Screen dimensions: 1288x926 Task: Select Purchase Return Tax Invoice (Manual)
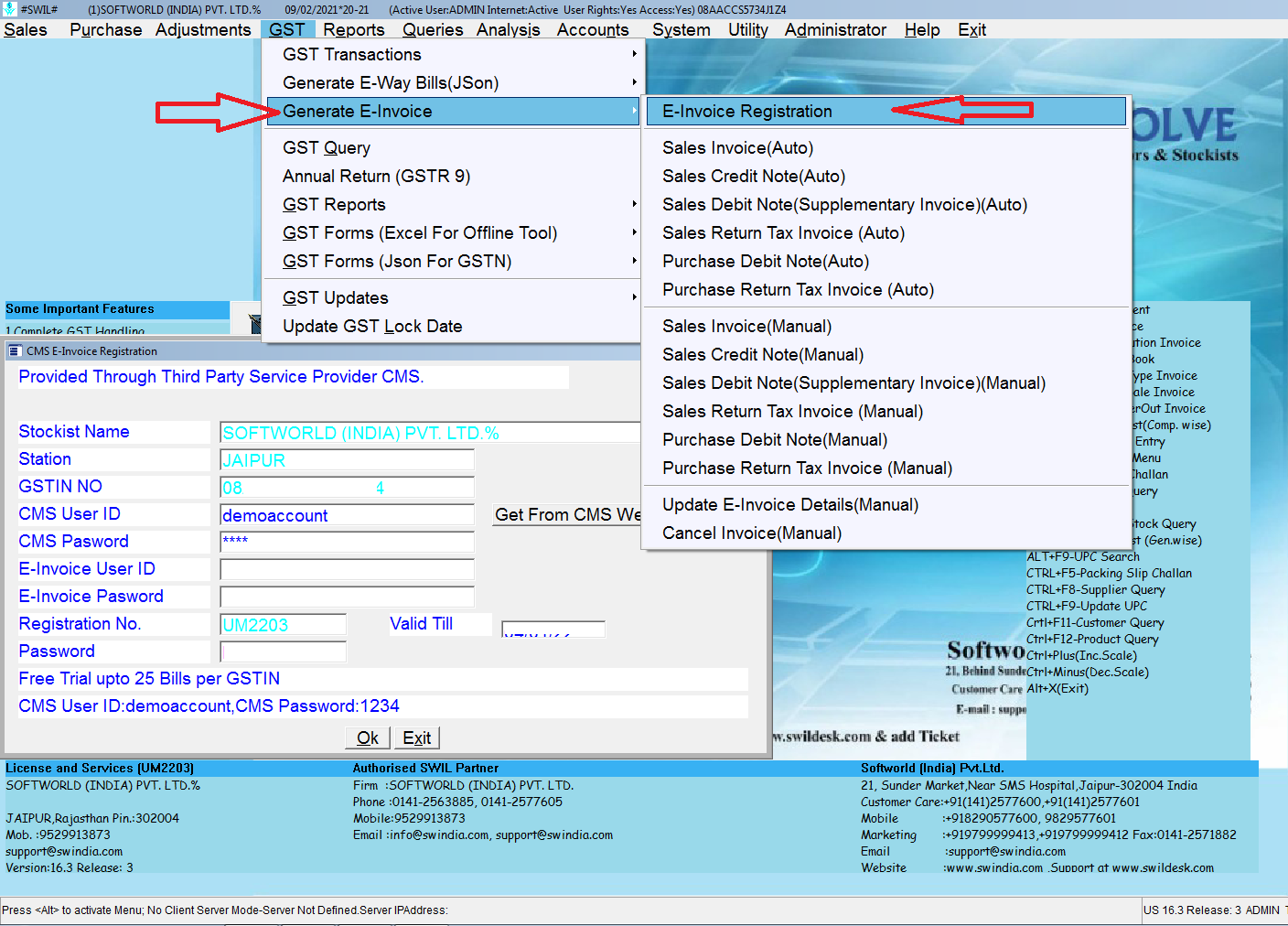pyautogui.click(x=886, y=468)
